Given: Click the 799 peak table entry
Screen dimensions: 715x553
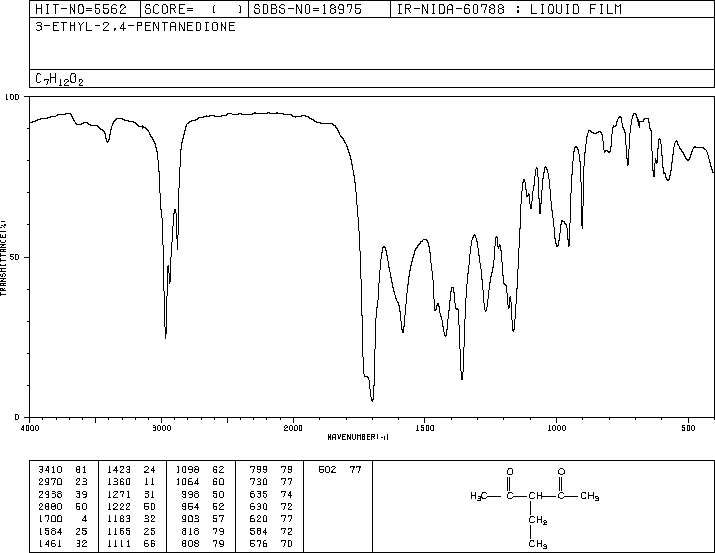Looking at the screenshot, I should [271, 470].
